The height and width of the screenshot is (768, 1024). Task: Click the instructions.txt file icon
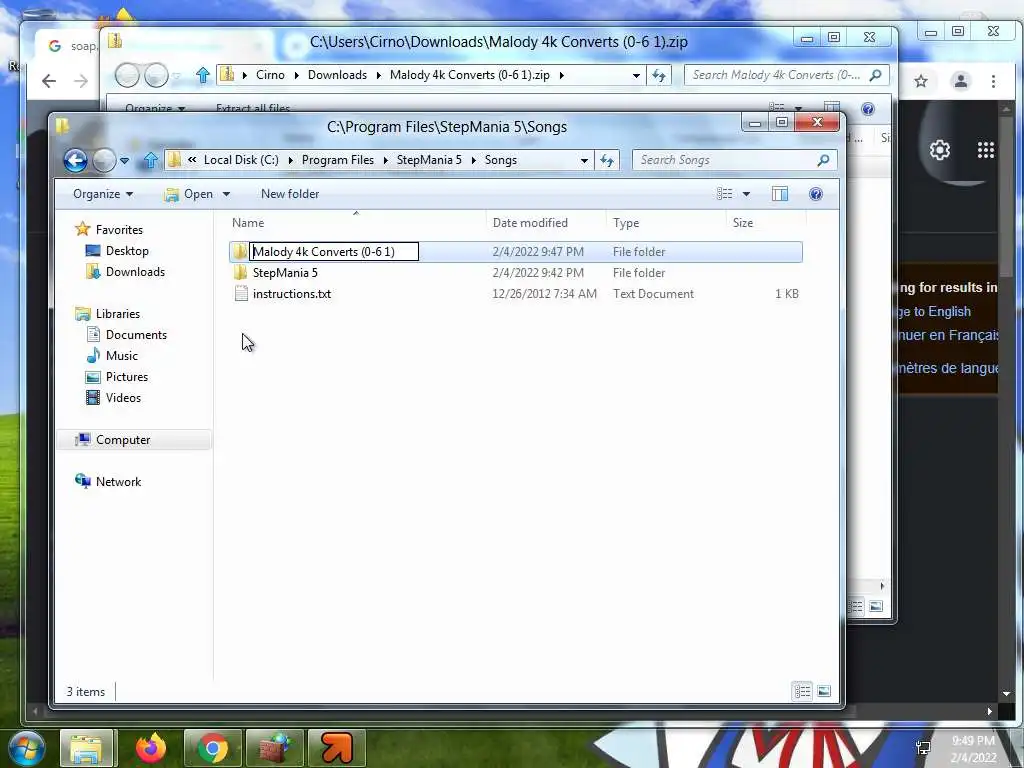(241, 294)
